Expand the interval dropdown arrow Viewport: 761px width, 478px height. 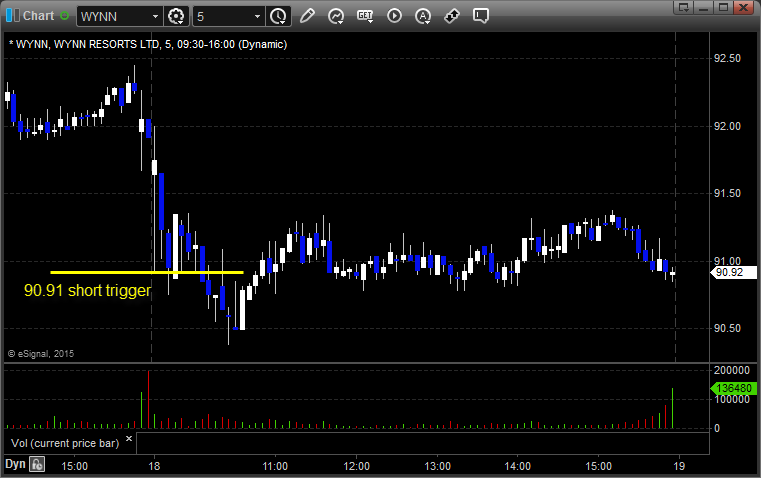pyautogui.click(x=258, y=16)
